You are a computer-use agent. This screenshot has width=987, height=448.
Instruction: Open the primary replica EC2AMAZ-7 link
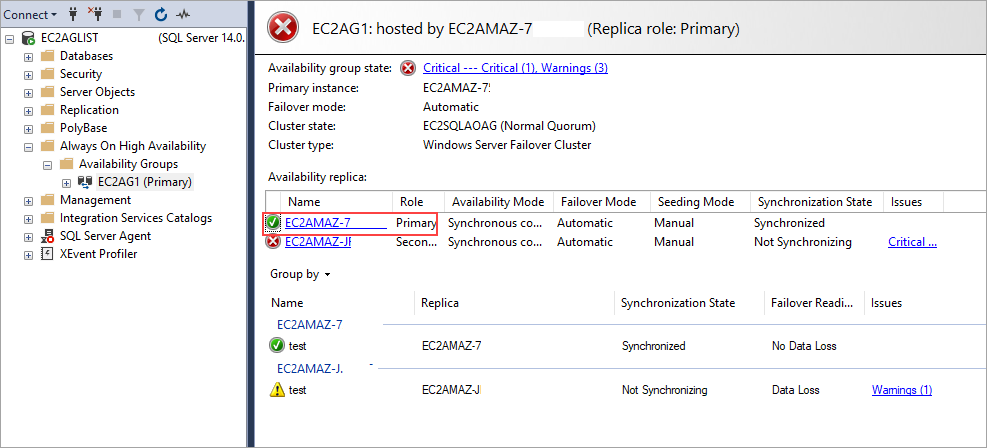(318, 223)
